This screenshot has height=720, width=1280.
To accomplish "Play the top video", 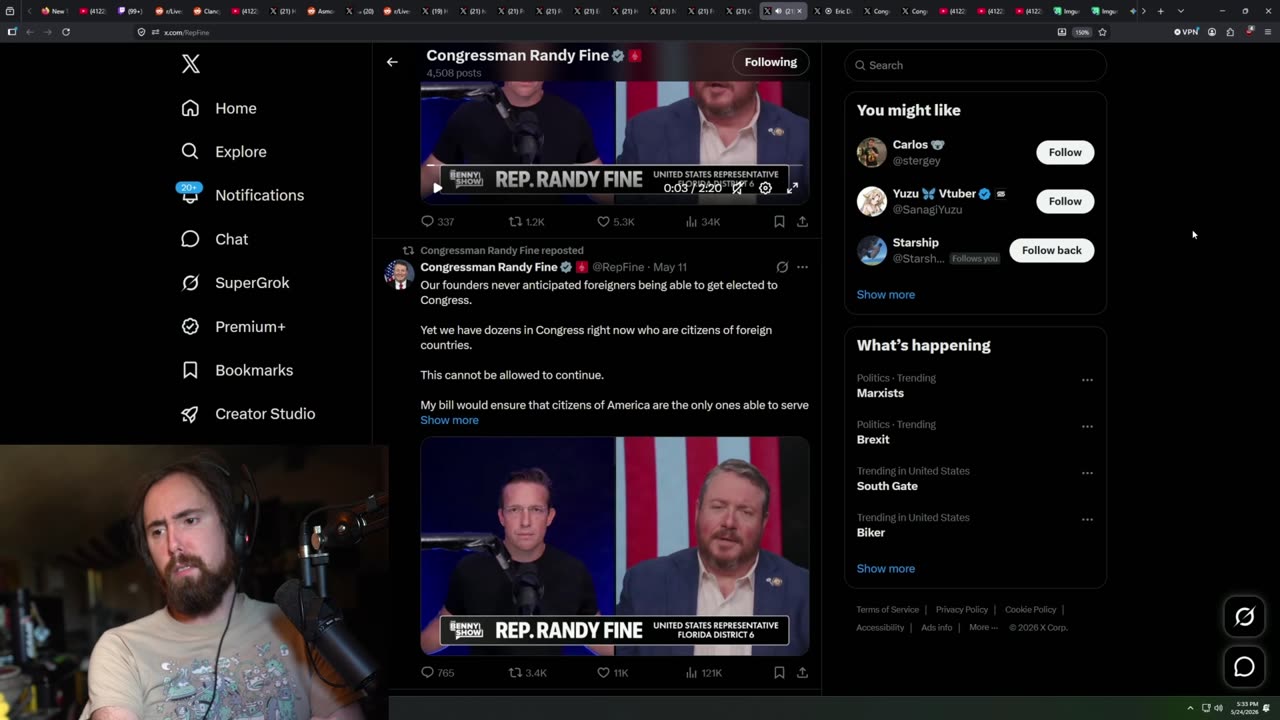I will pos(437,188).
